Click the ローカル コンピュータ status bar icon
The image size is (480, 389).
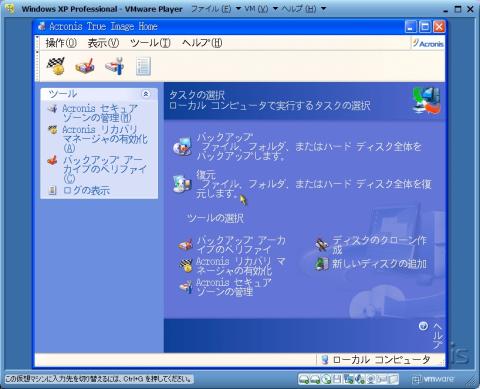(324, 360)
